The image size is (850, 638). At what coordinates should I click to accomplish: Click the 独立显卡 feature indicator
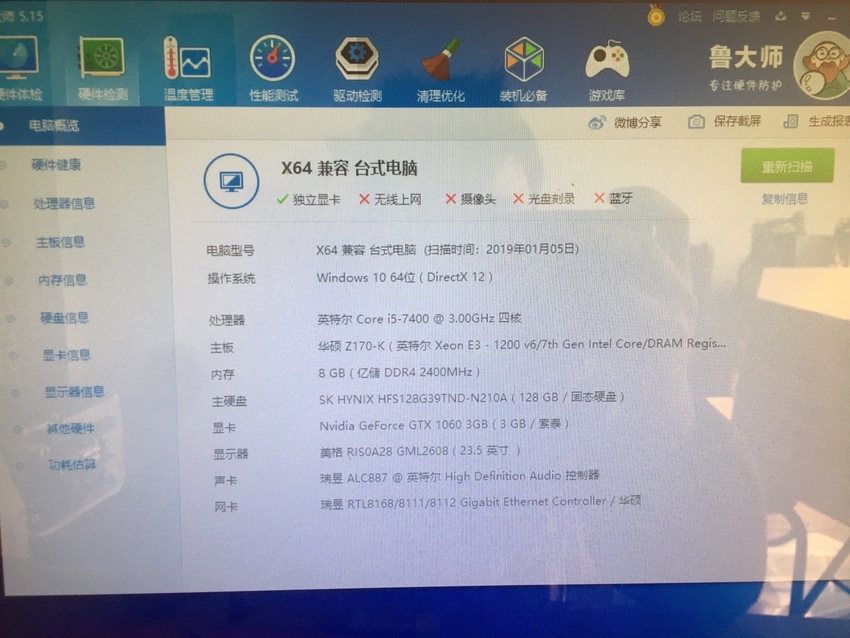(x=308, y=200)
